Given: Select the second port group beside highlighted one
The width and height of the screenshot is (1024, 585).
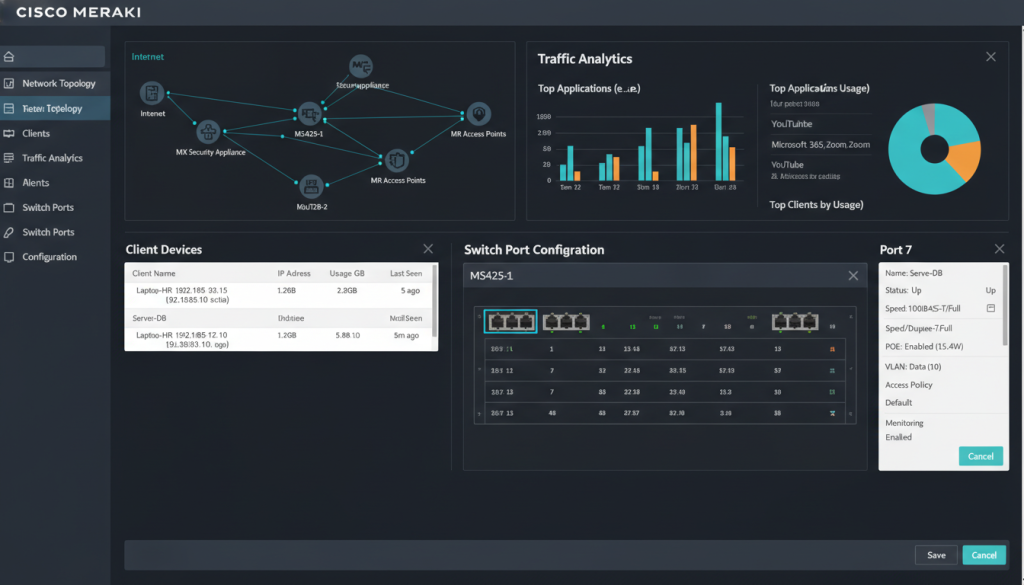Looking at the screenshot, I should [566, 321].
